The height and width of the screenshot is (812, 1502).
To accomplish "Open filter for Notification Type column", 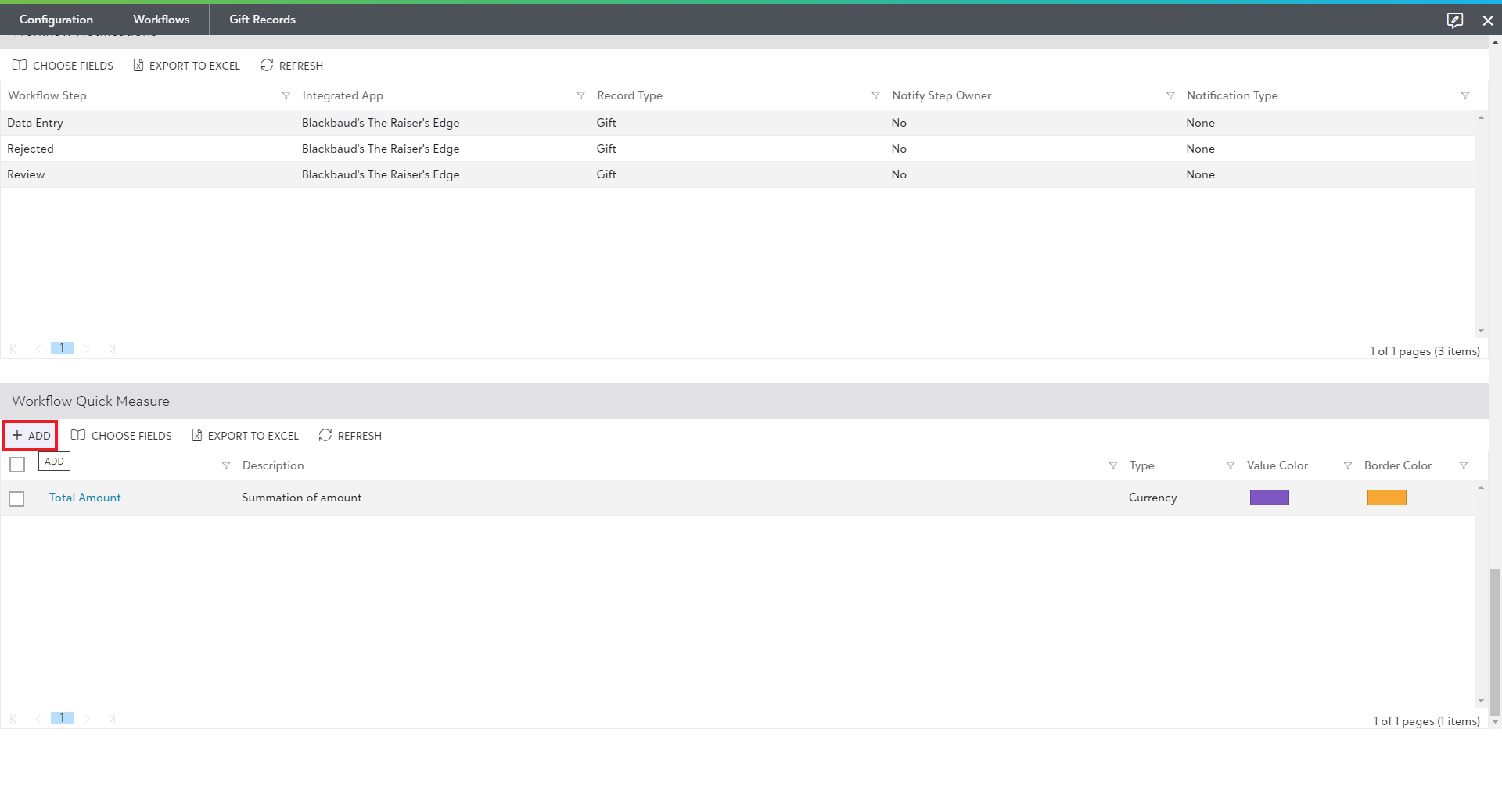I will pyautogui.click(x=1464, y=95).
